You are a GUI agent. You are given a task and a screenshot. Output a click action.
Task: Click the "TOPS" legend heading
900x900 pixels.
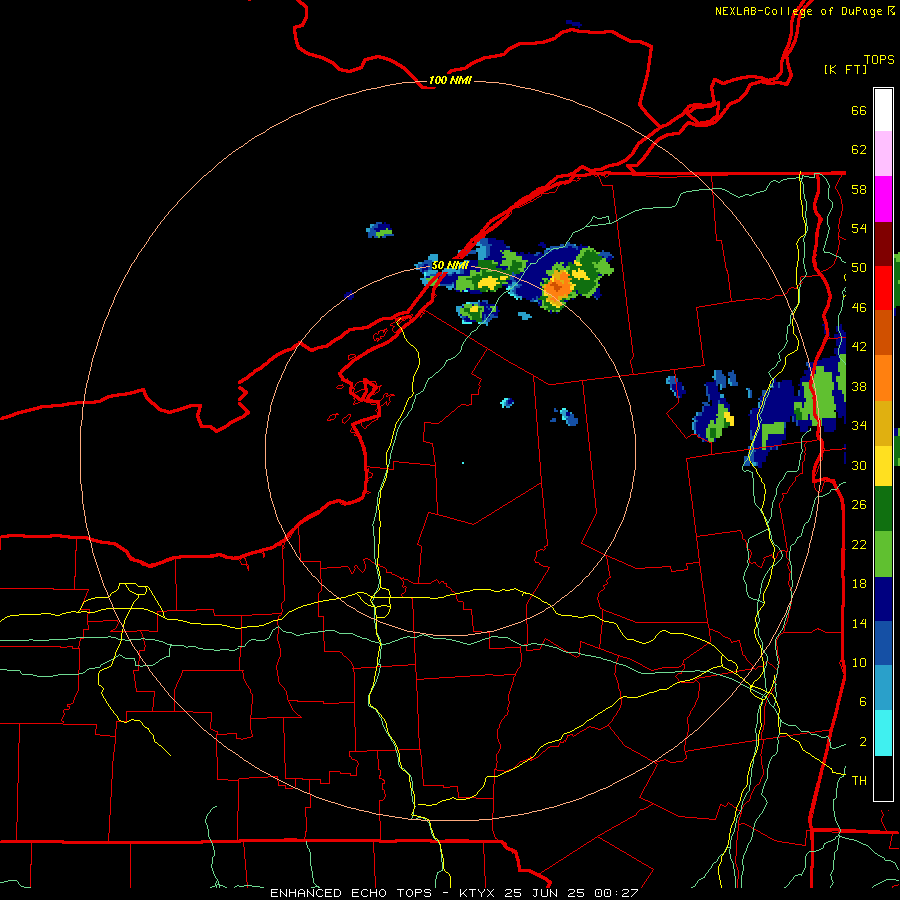pos(879,59)
